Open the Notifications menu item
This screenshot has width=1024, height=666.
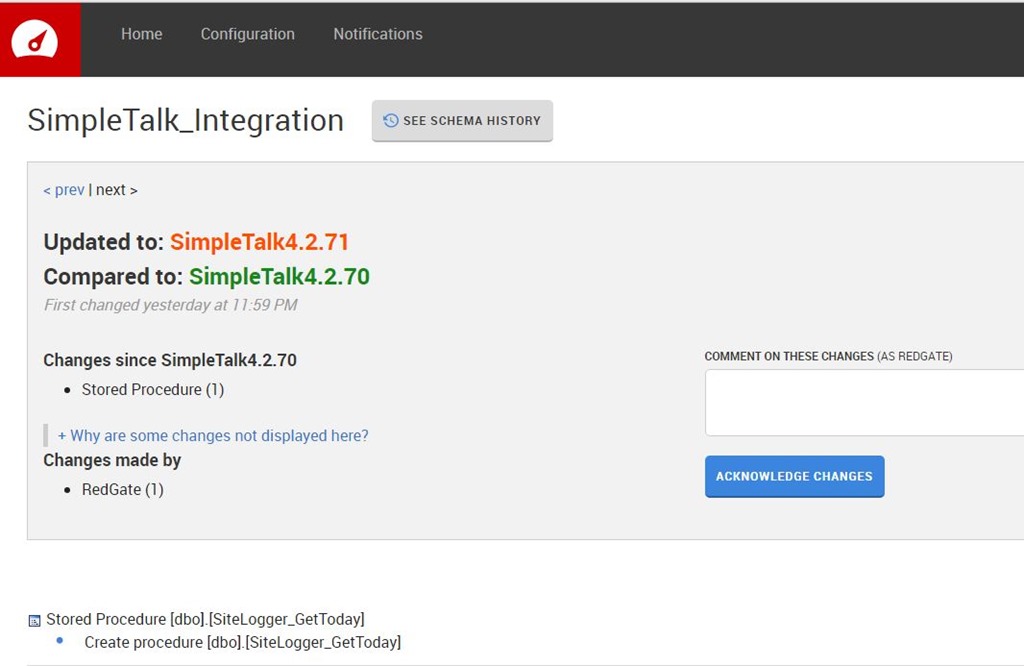(x=377, y=34)
